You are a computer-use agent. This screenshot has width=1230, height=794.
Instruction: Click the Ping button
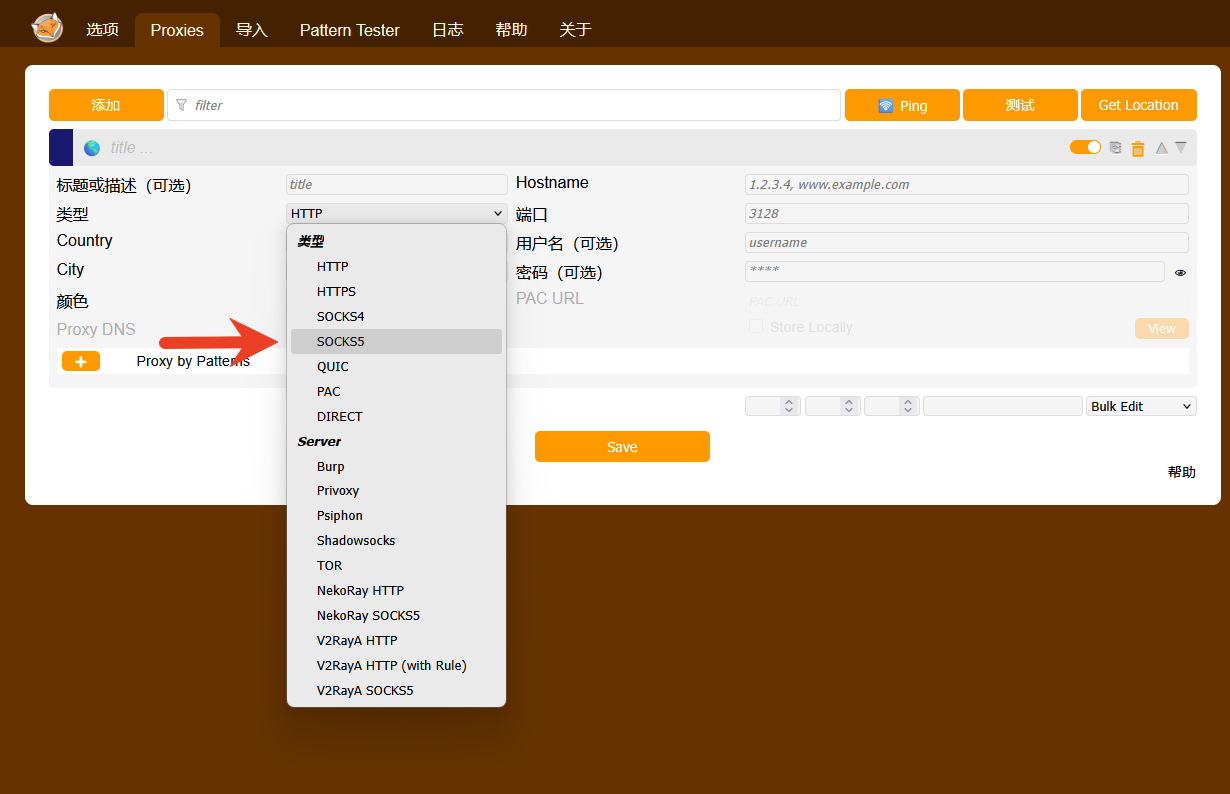click(x=902, y=105)
